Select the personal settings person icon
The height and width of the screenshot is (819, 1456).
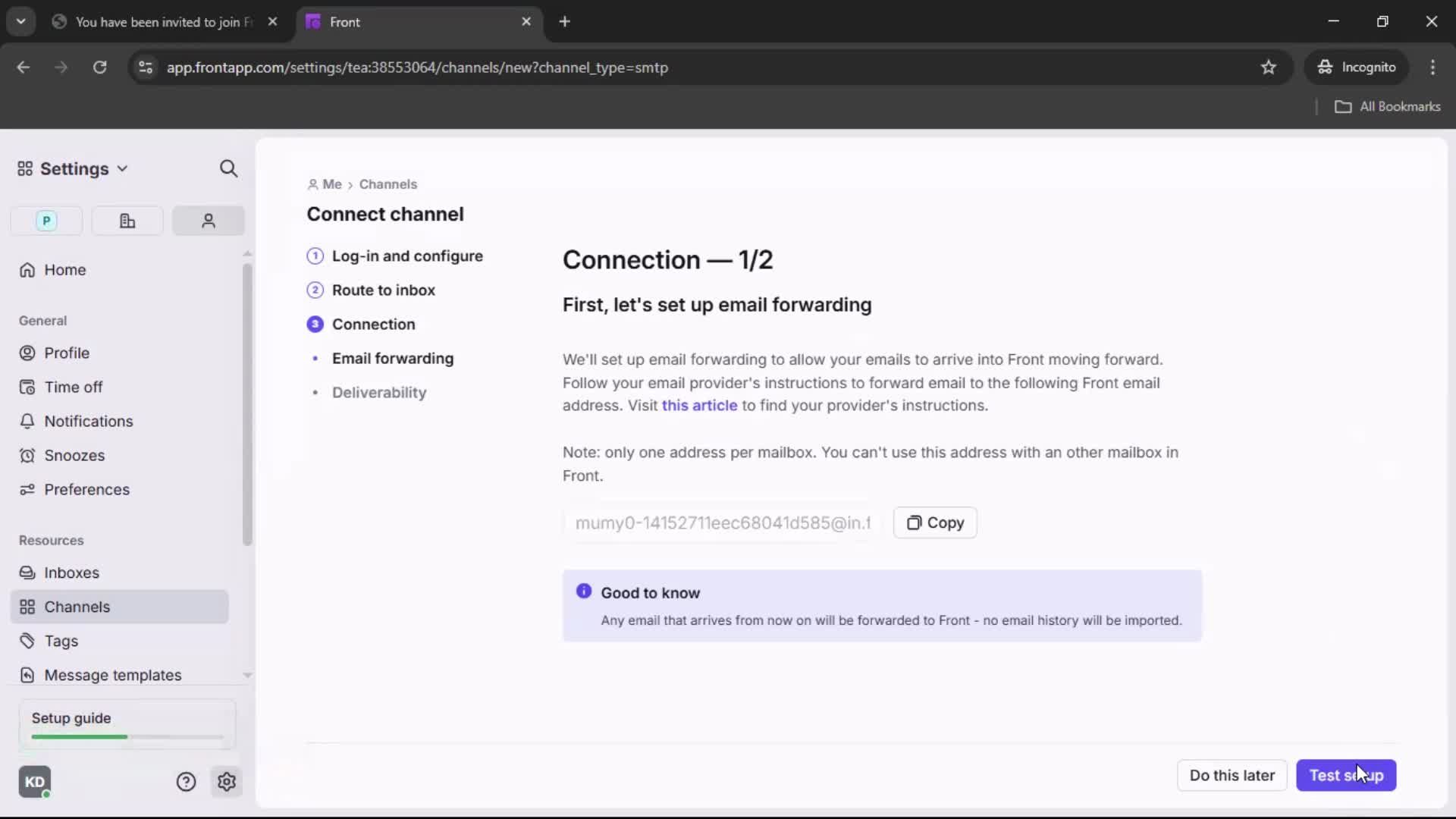click(208, 221)
